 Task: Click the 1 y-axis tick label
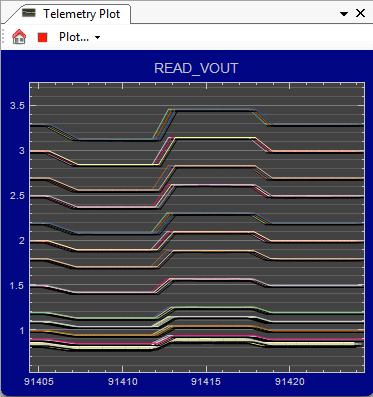tap(22, 331)
